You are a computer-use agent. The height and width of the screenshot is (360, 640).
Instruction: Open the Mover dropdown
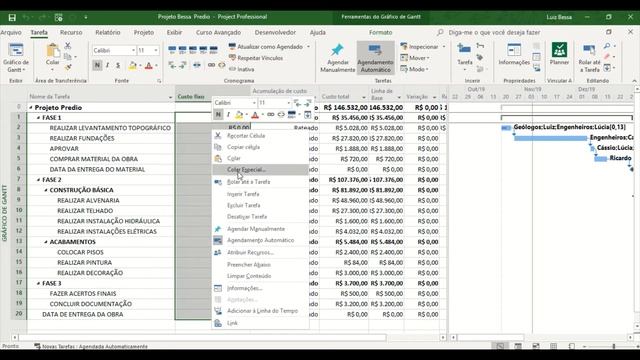click(x=415, y=58)
